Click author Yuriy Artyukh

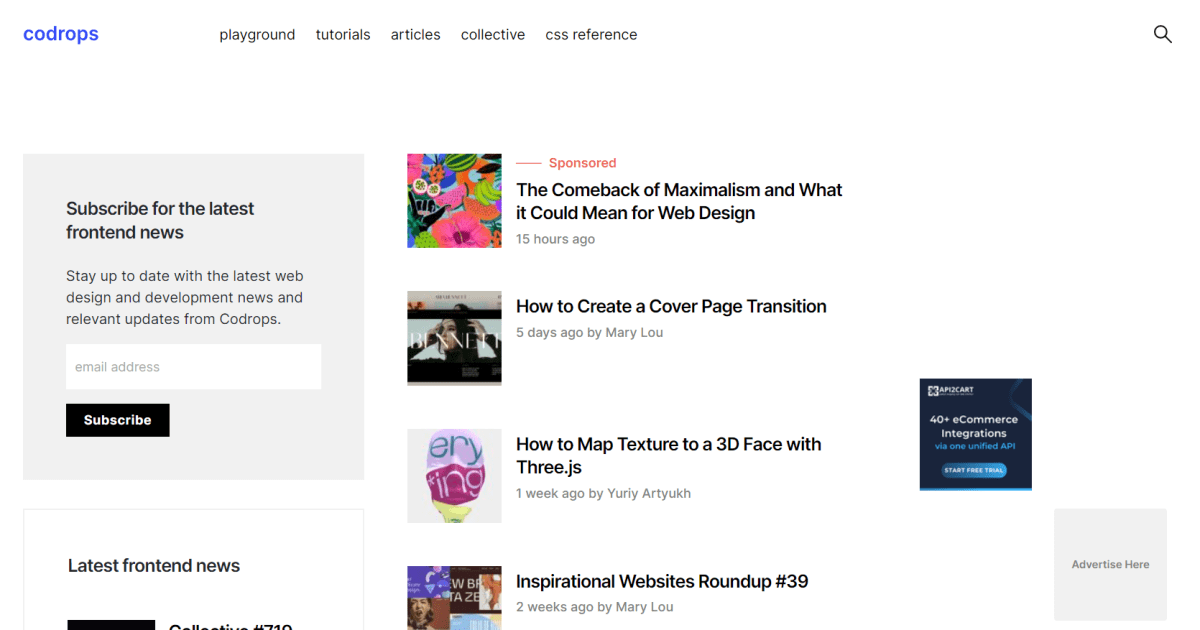click(649, 493)
